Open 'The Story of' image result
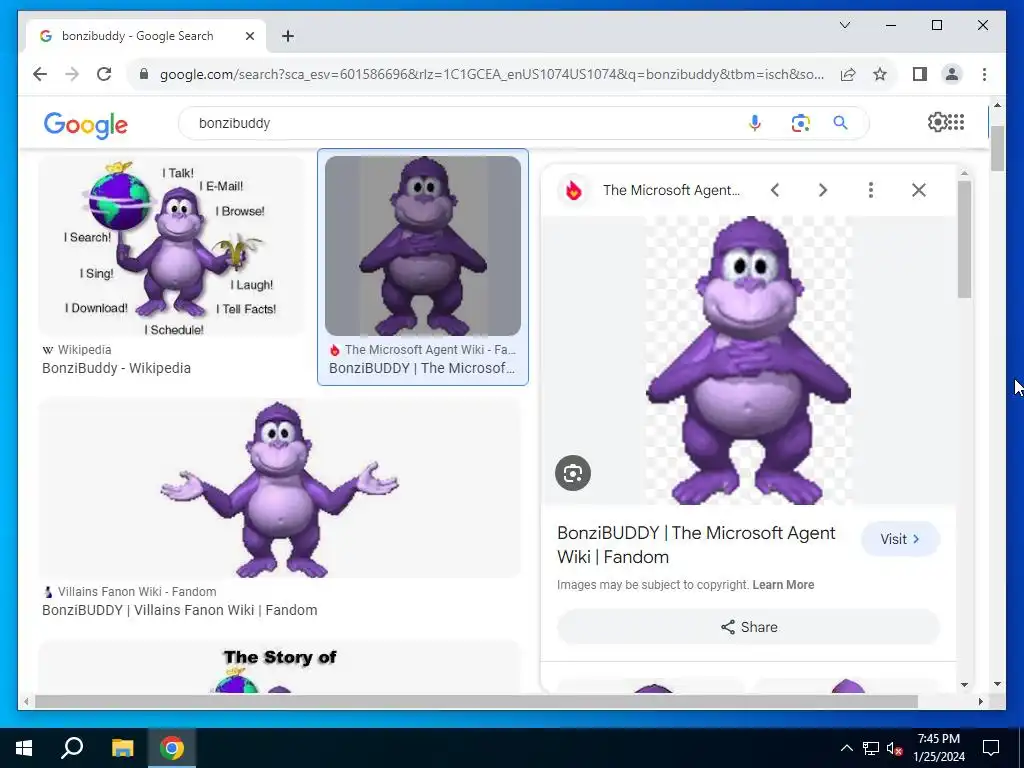This screenshot has width=1024, height=768. click(280, 667)
